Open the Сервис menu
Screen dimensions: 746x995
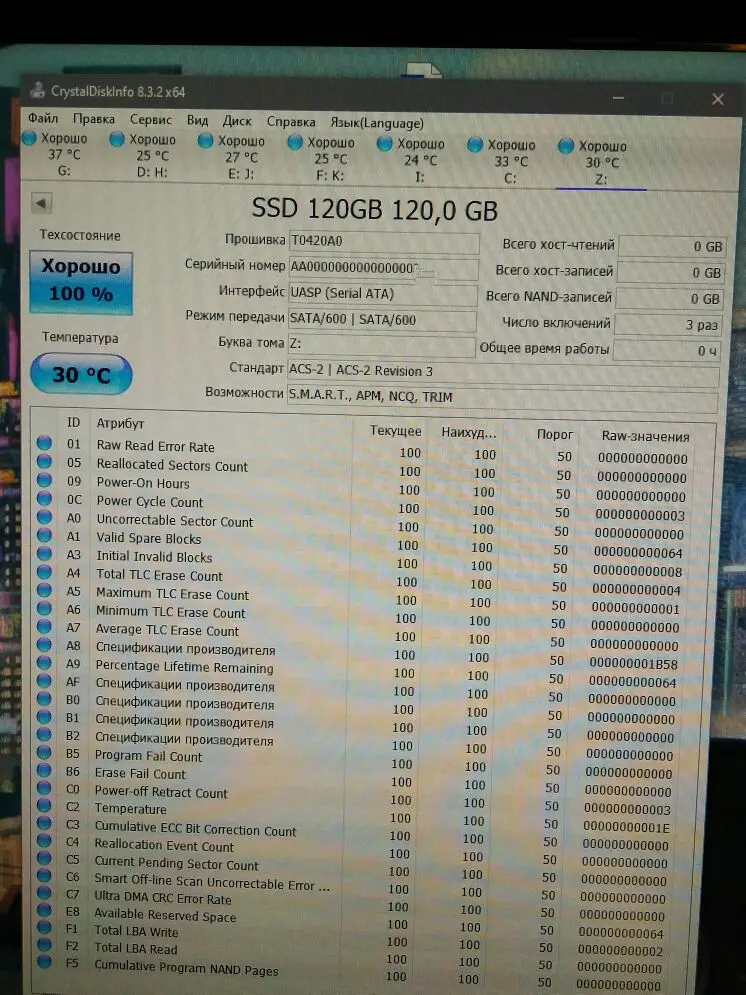pos(150,119)
